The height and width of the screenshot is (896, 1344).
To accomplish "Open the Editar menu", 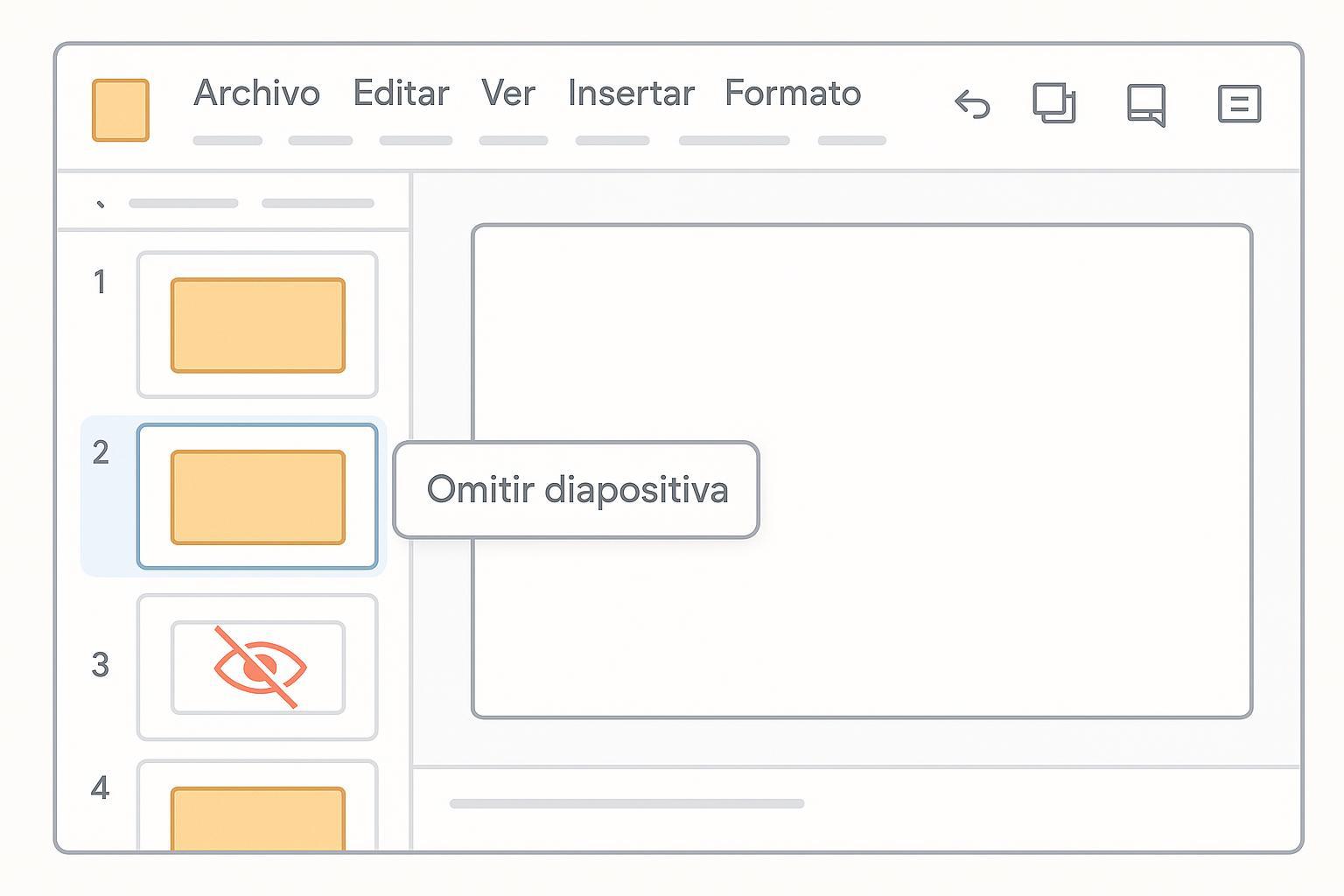I will pyautogui.click(x=401, y=94).
